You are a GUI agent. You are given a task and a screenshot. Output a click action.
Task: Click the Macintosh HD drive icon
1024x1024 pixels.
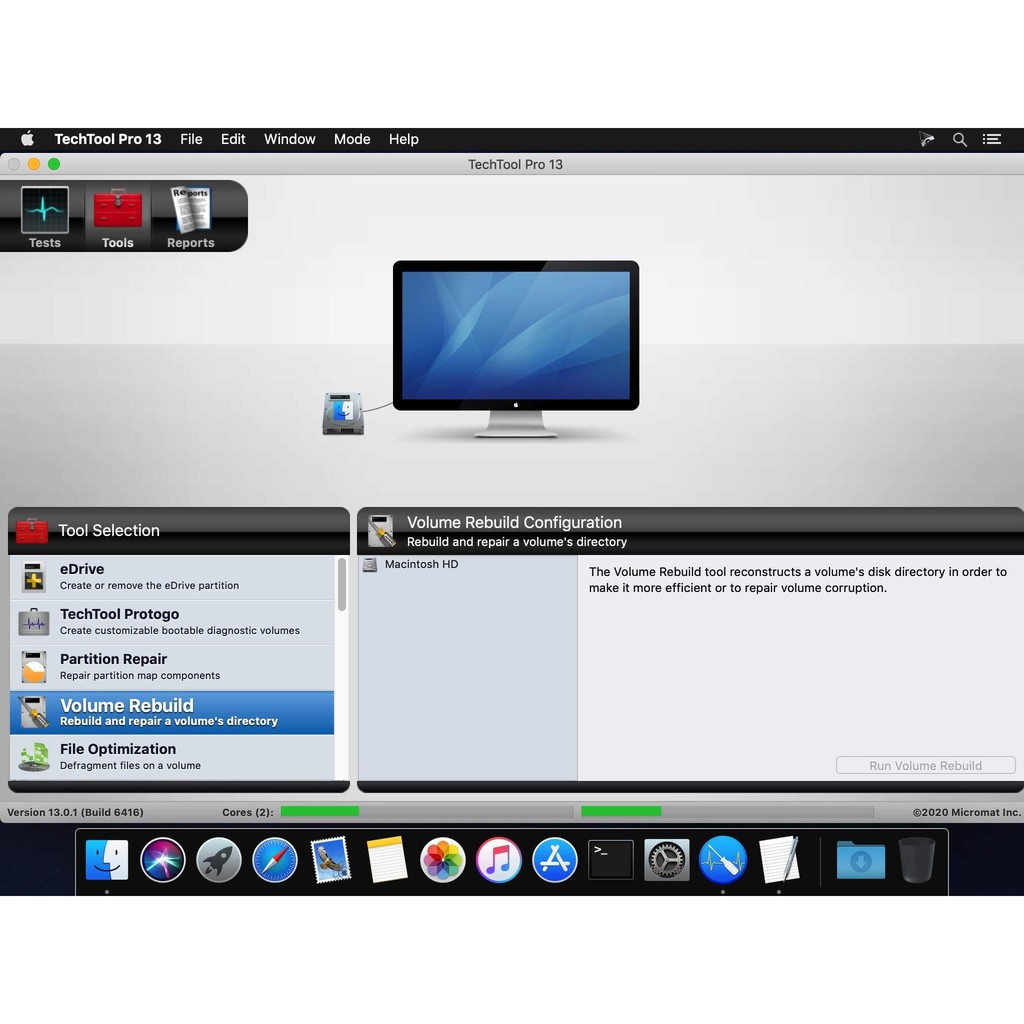point(343,413)
